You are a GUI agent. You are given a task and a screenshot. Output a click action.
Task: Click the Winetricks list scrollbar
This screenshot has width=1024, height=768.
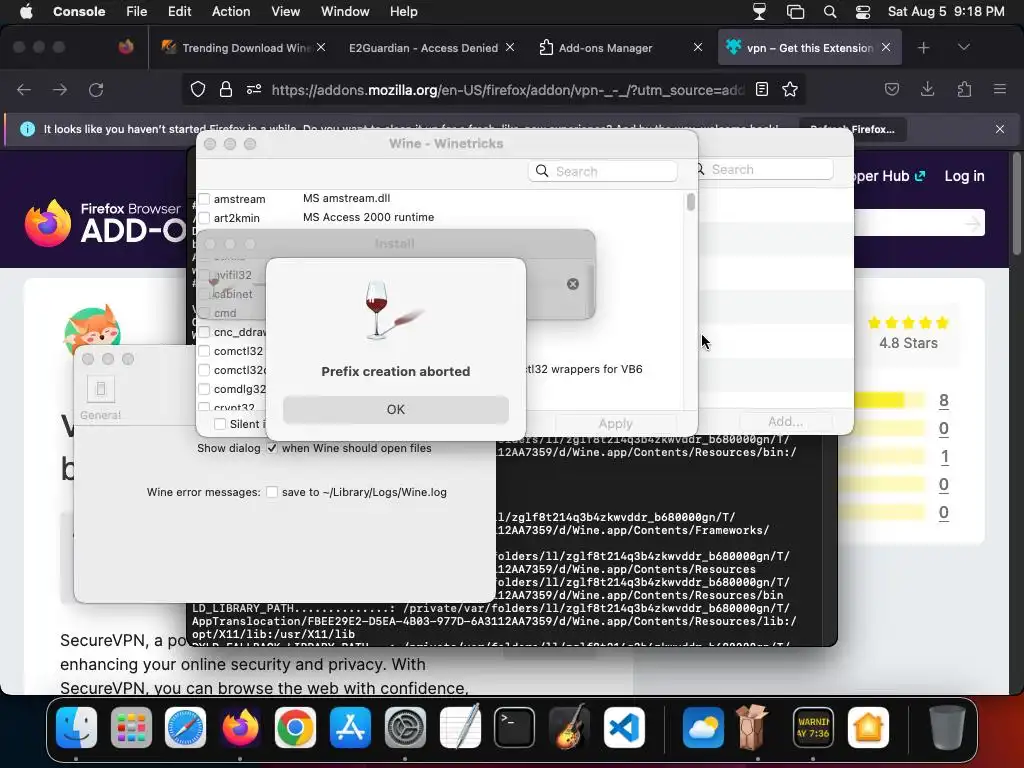(x=690, y=202)
